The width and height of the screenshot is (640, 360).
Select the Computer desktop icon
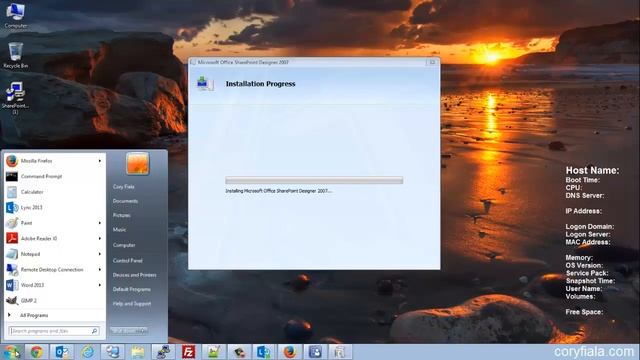point(16,16)
